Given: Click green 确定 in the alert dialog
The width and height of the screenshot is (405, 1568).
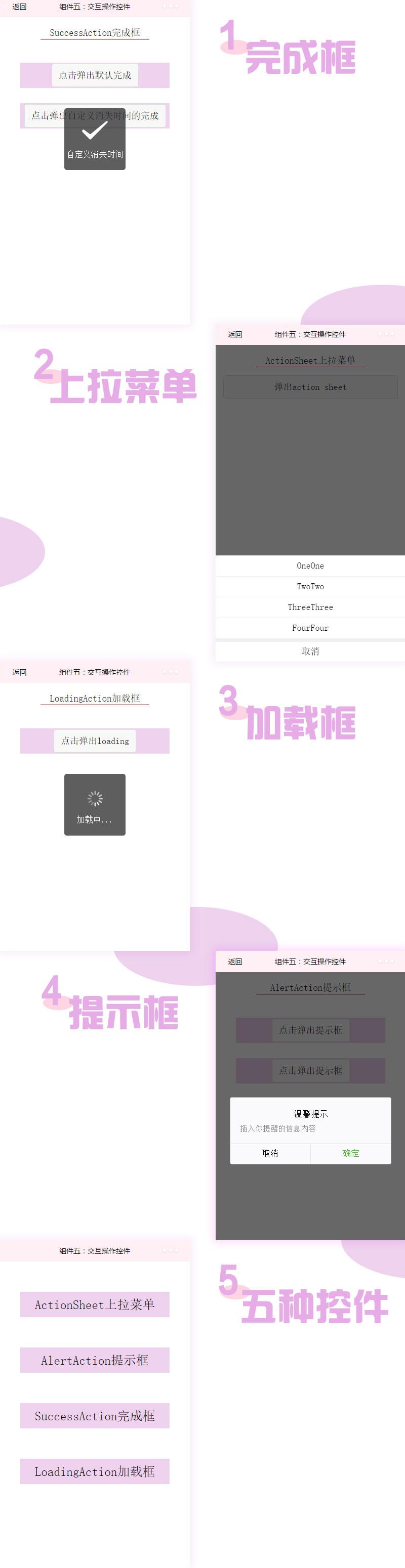Looking at the screenshot, I should 351,1153.
